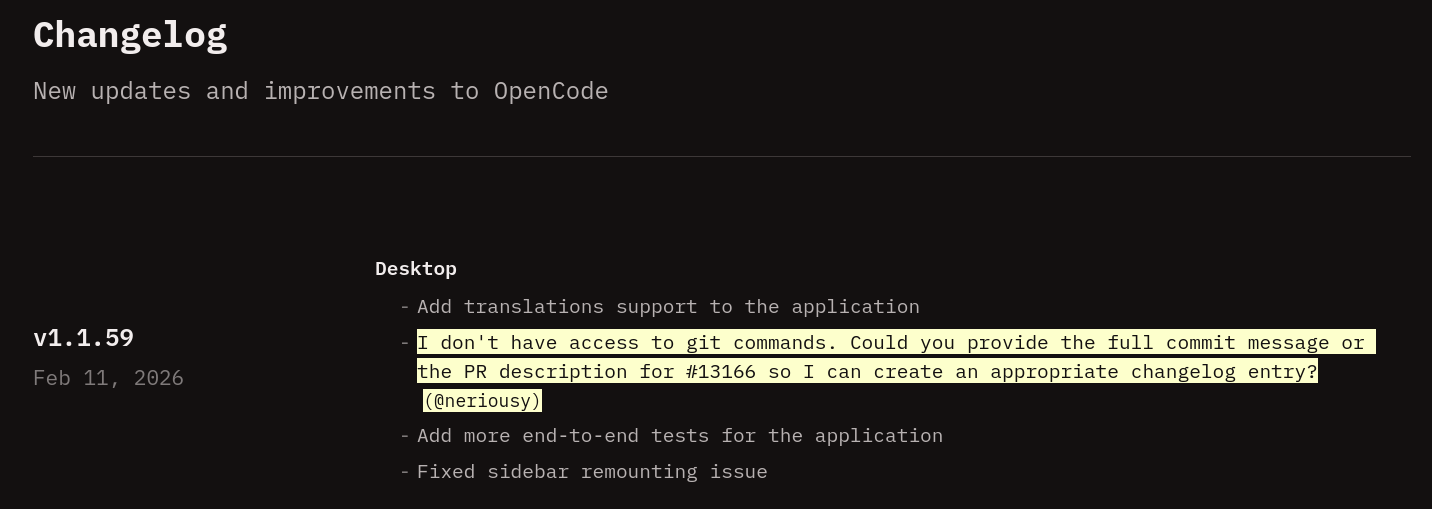Click 'Fixed sidebar remounting issue' entry
1432x509 pixels.
(592, 472)
